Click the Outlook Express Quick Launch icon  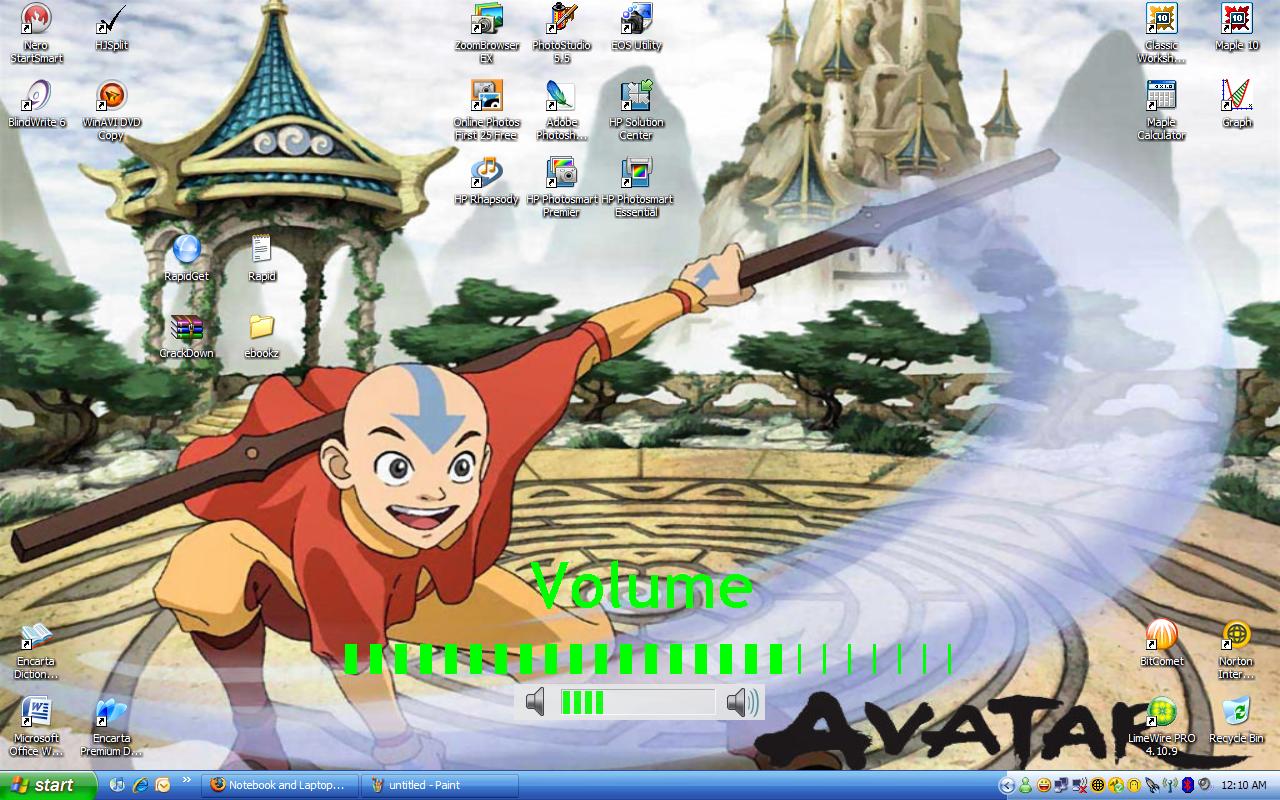[163, 785]
